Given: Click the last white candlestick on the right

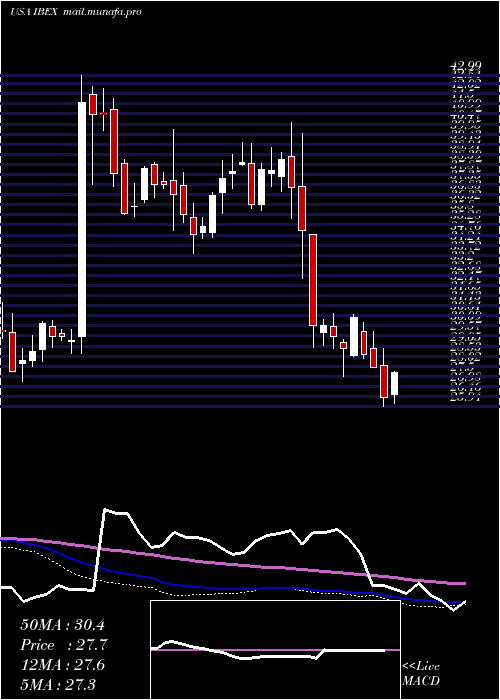Looking at the screenshot, I should tap(394, 383).
